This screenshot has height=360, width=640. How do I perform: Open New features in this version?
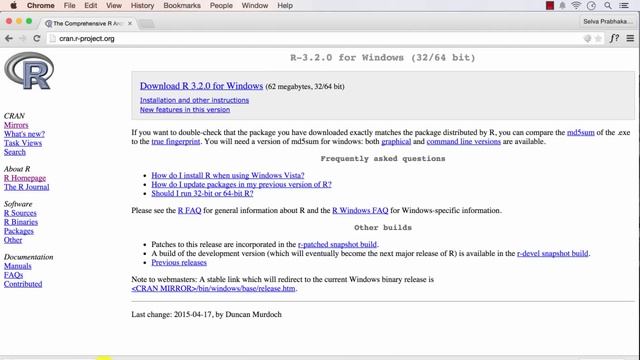tap(185, 109)
